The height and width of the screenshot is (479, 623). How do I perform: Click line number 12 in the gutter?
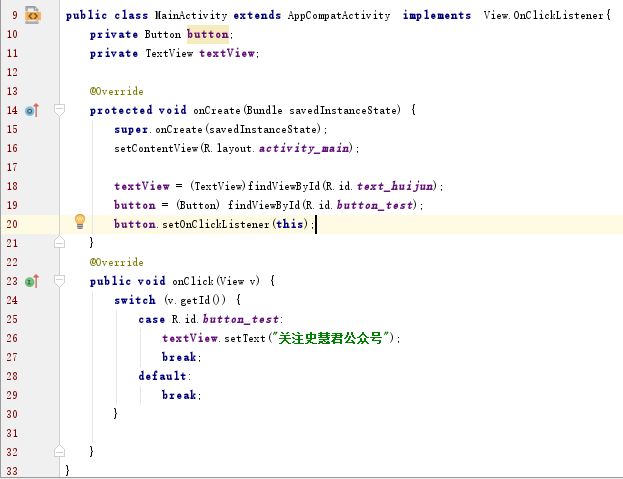(x=12, y=72)
